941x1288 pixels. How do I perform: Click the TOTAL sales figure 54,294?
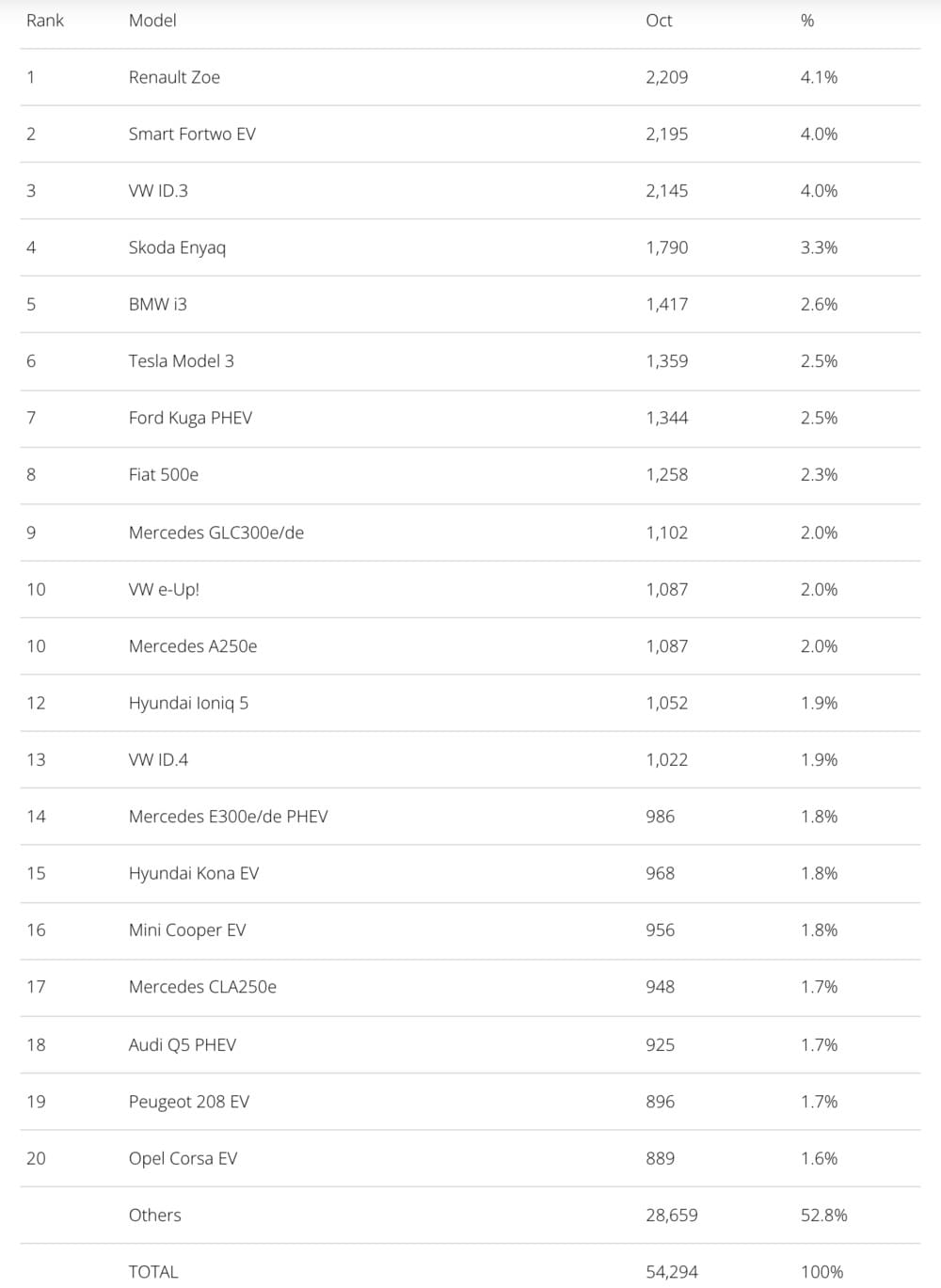(x=671, y=1272)
